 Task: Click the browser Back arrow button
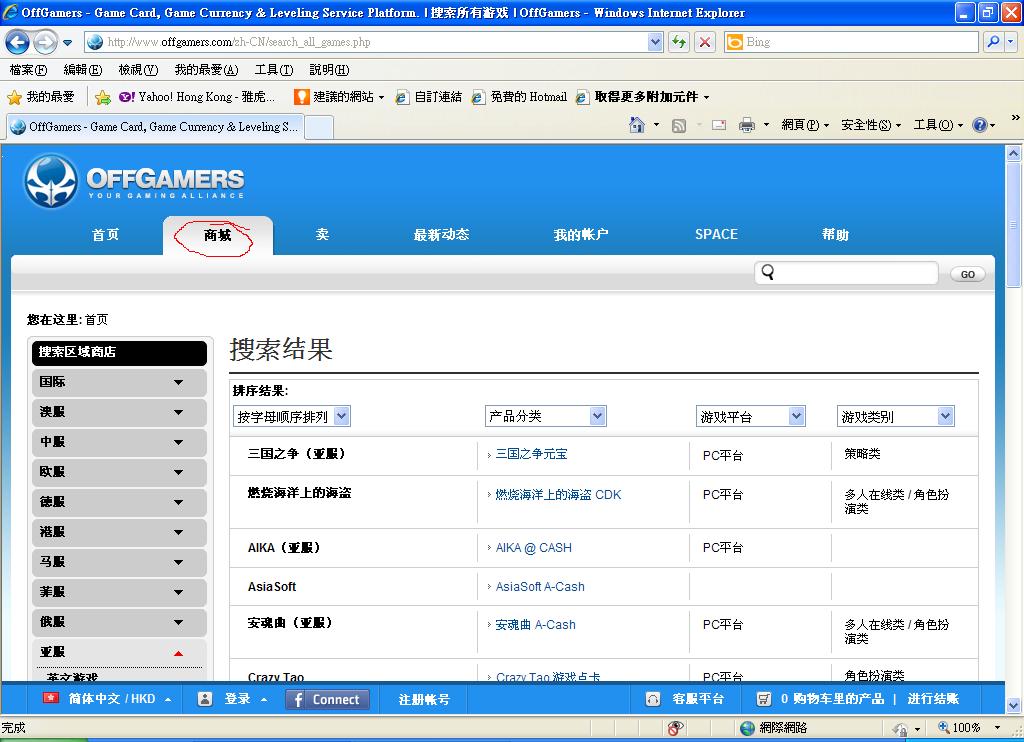pos(17,42)
